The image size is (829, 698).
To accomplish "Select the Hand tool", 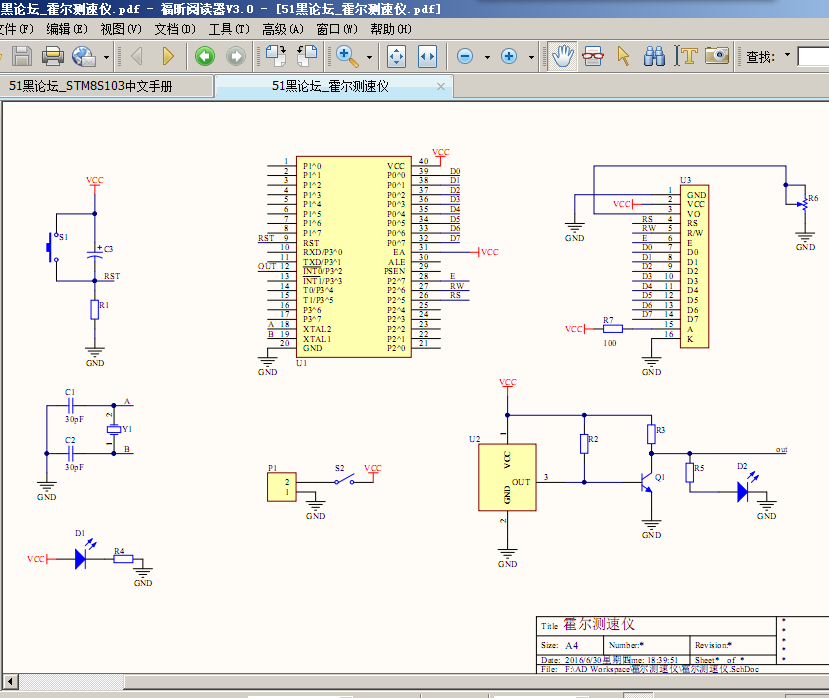I will point(563,56).
